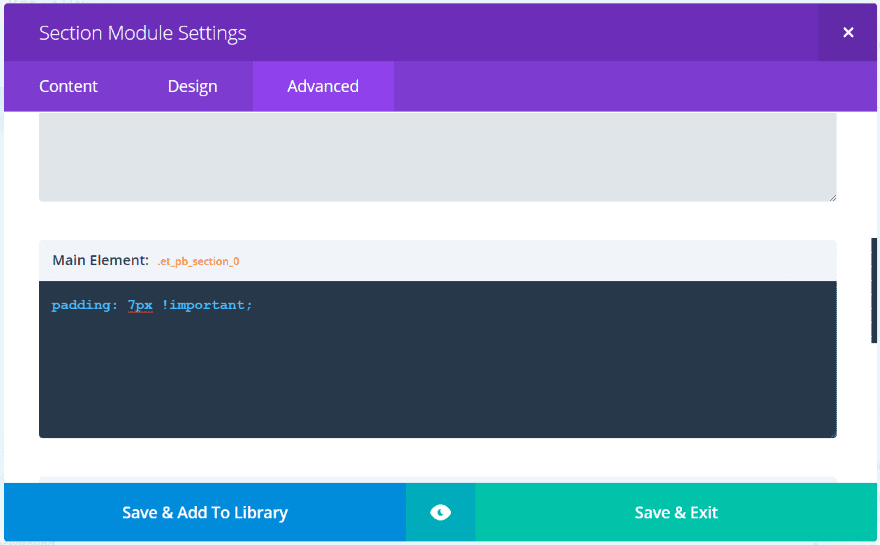Image resolution: width=880 pixels, height=545 pixels.
Task: Open the Design tab
Action: 192,86
